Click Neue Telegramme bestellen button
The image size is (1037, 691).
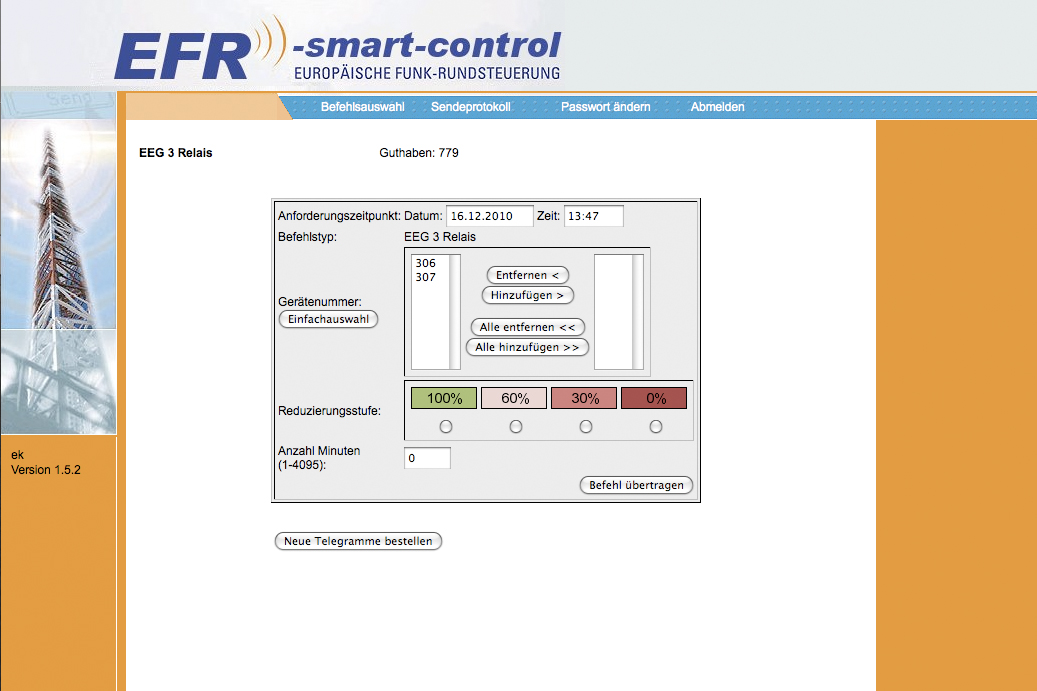pos(358,541)
